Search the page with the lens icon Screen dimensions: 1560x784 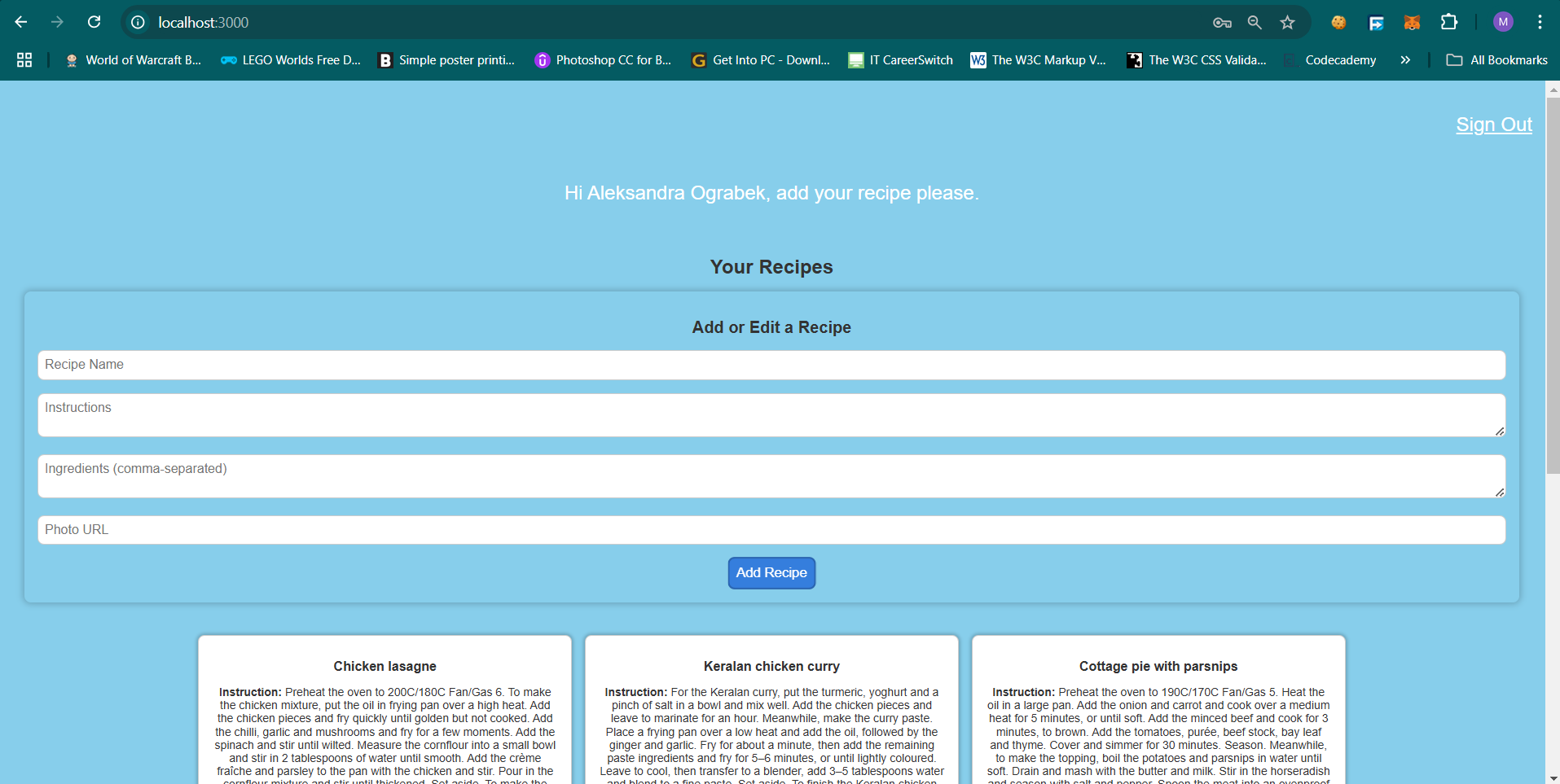click(x=1255, y=22)
